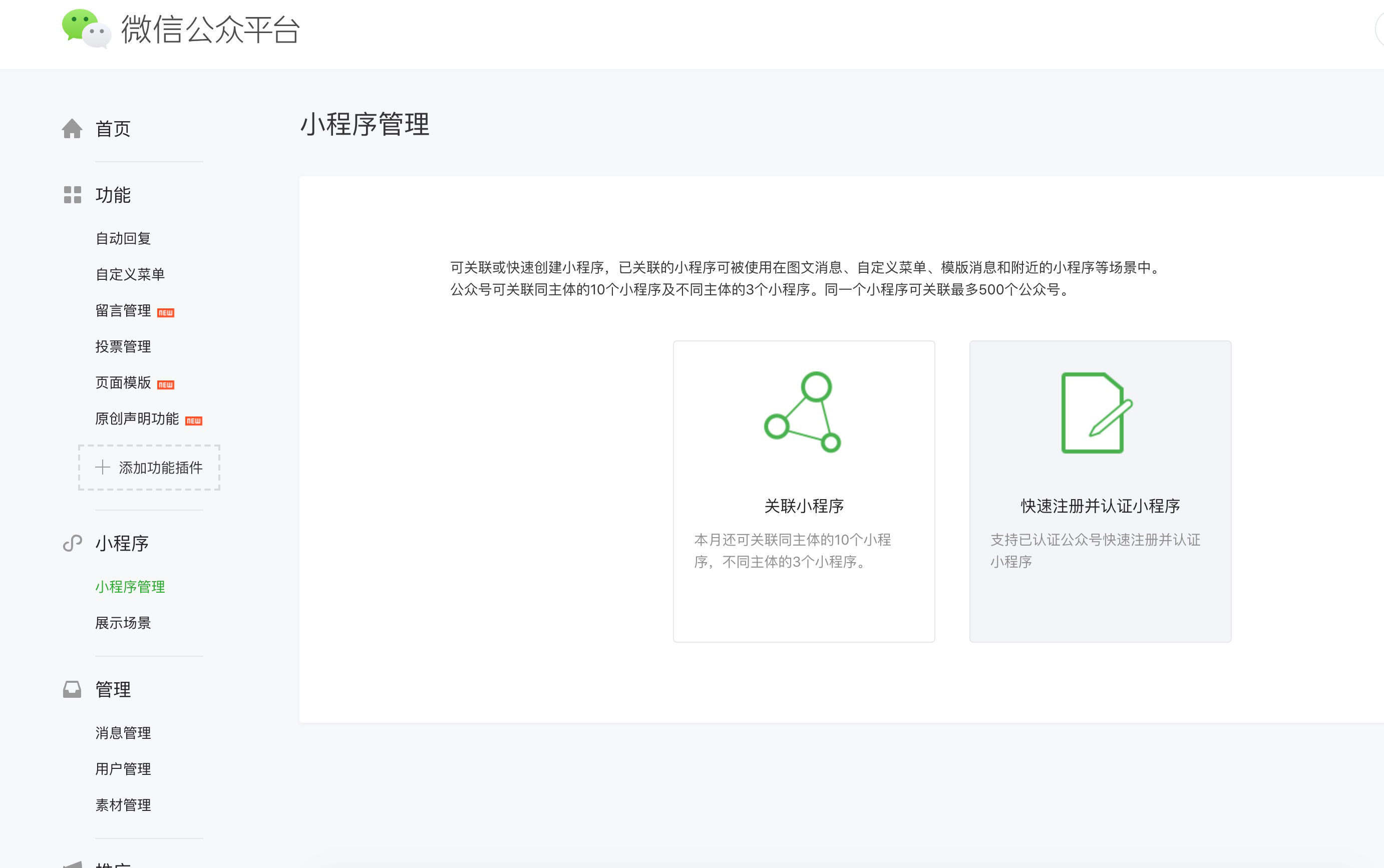Click the green network 关联 icon

click(x=803, y=411)
